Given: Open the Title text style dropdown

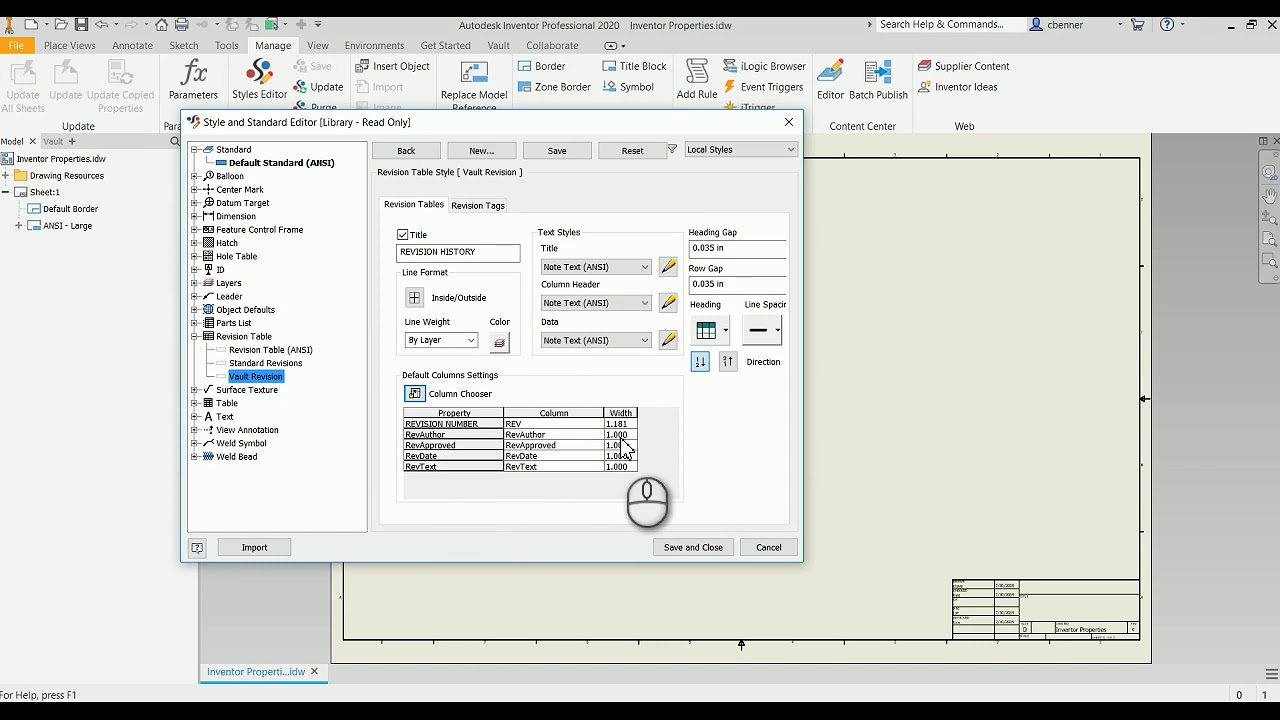Looking at the screenshot, I should (596, 267).
